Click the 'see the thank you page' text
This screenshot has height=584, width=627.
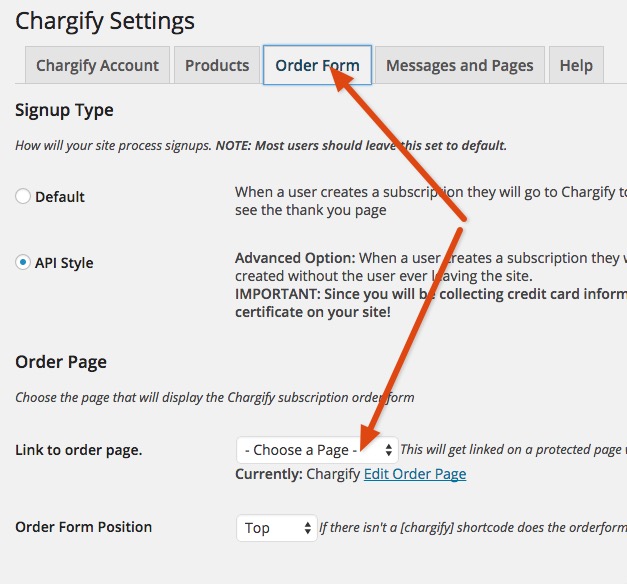point(311,210)
